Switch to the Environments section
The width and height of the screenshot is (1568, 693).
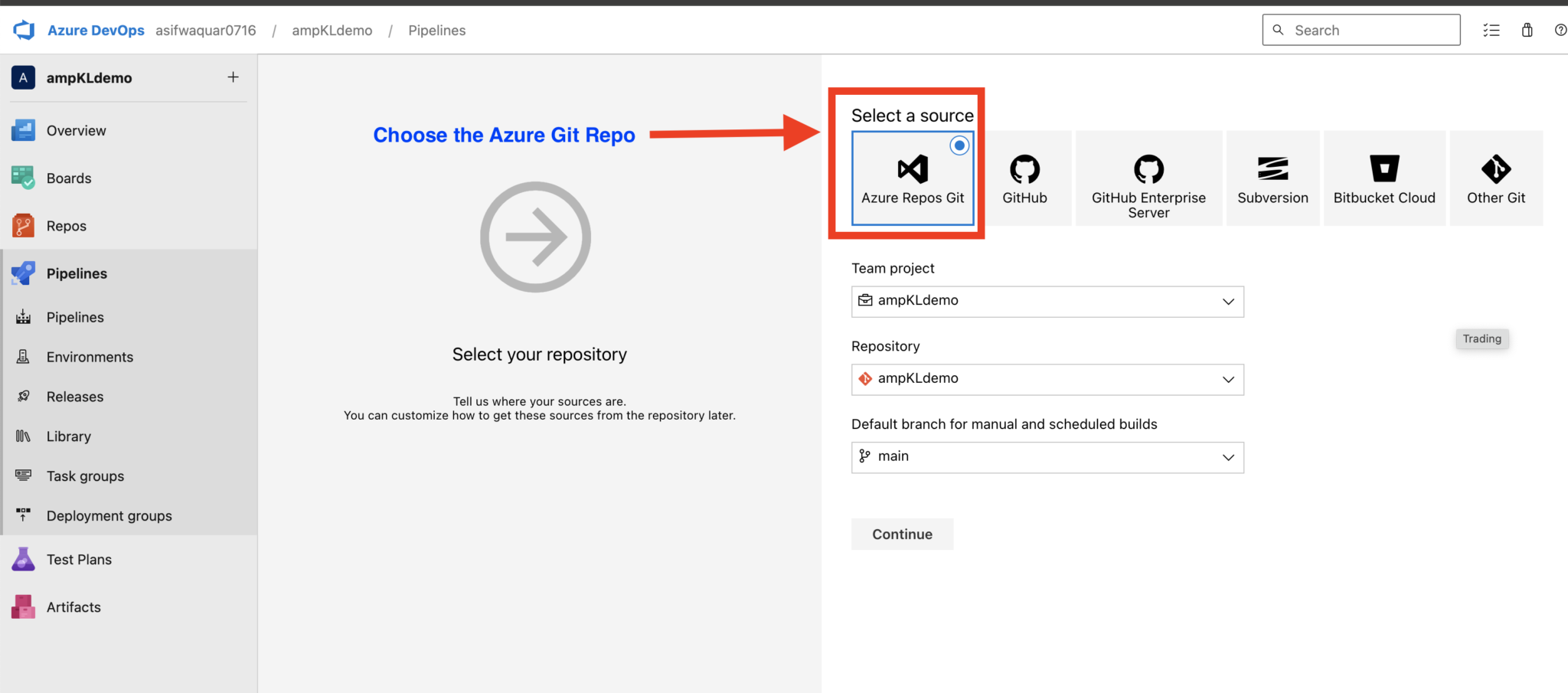[89, 356]
